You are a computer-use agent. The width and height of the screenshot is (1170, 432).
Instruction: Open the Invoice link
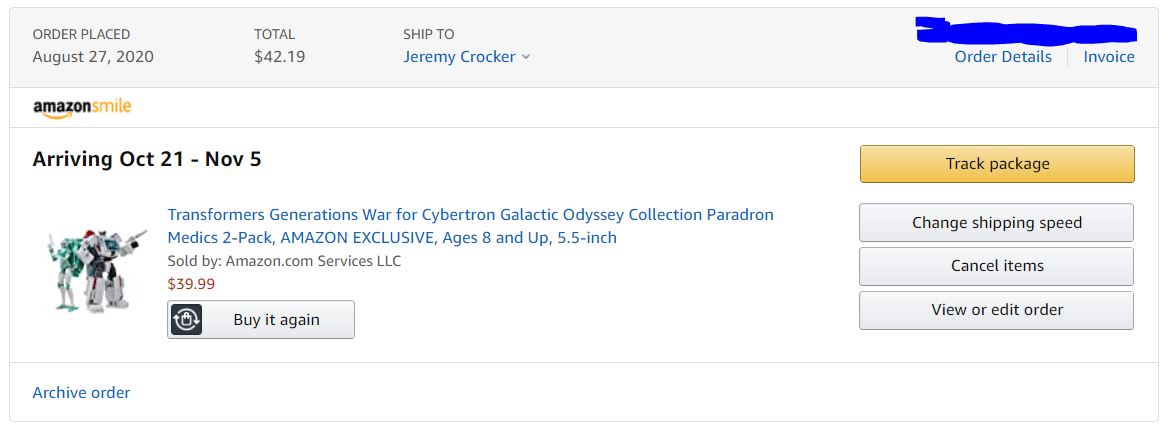click(x=1109, y=57)
